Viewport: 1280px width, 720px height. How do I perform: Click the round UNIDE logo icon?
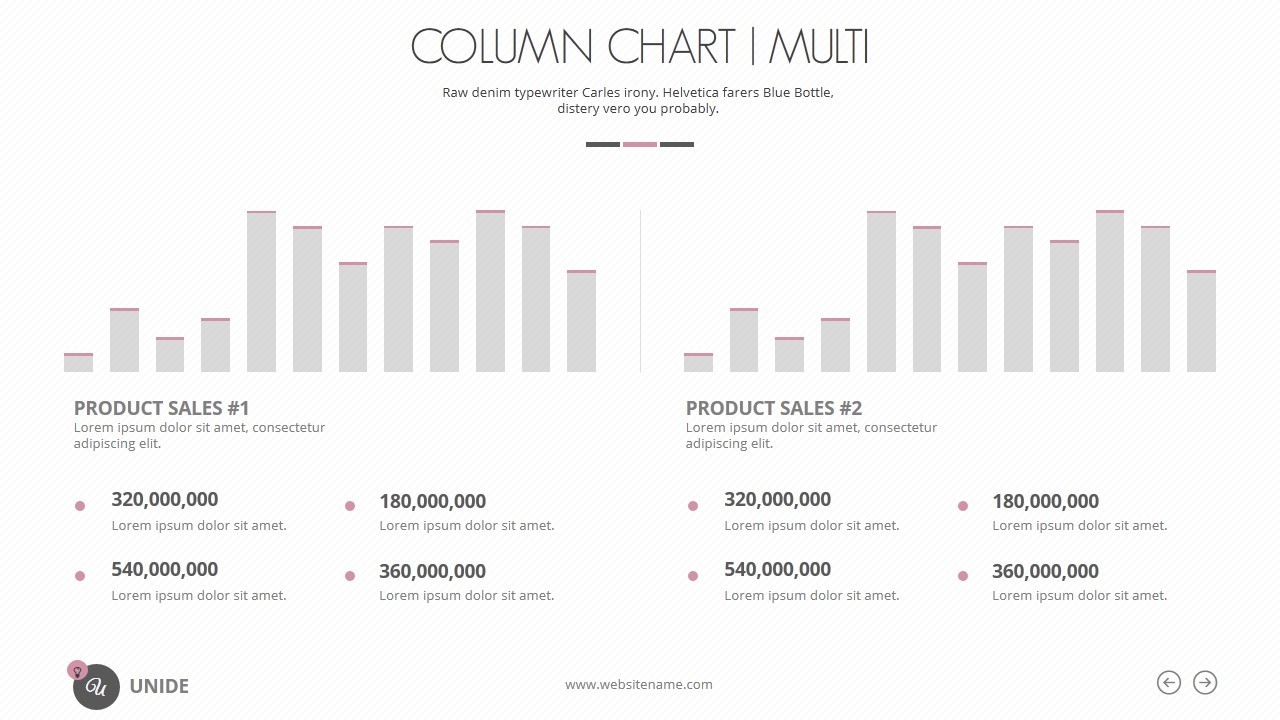[x=97, y=687]
